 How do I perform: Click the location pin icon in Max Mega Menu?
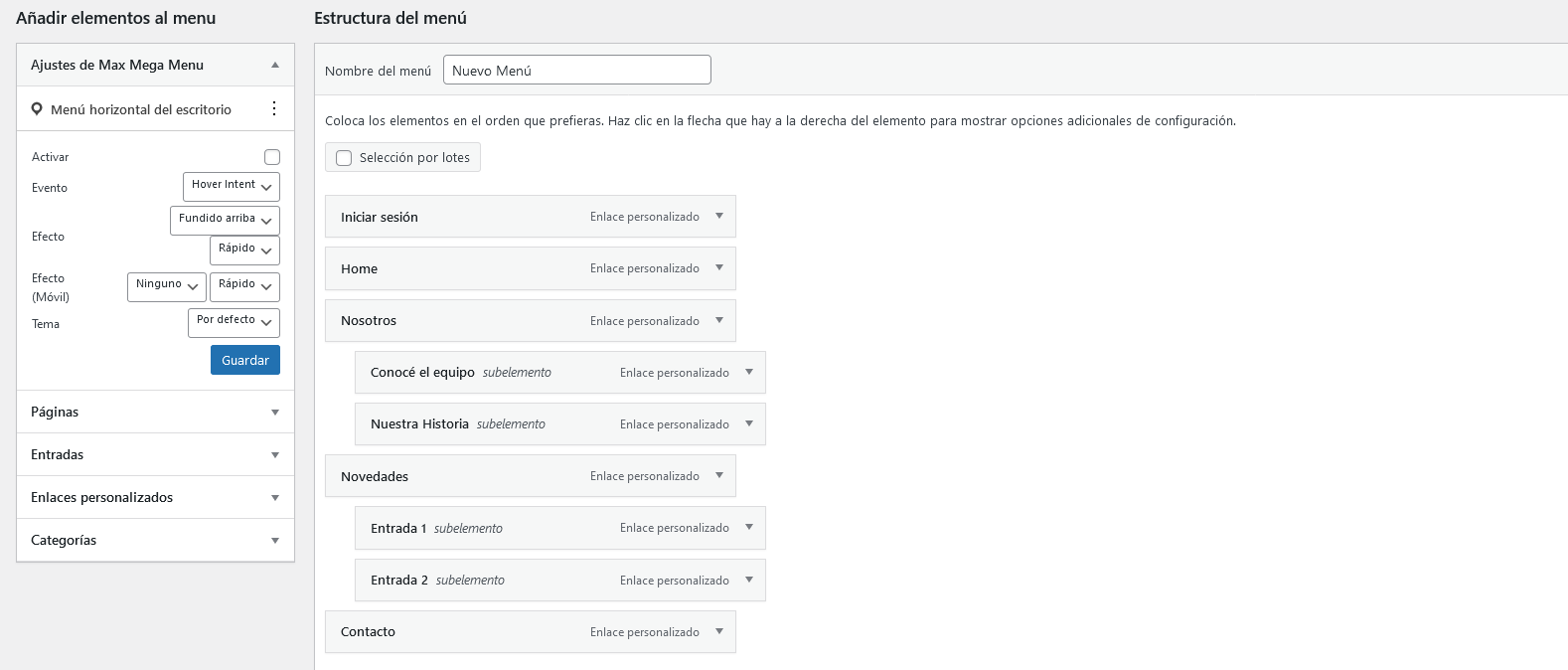pos(37,109)
